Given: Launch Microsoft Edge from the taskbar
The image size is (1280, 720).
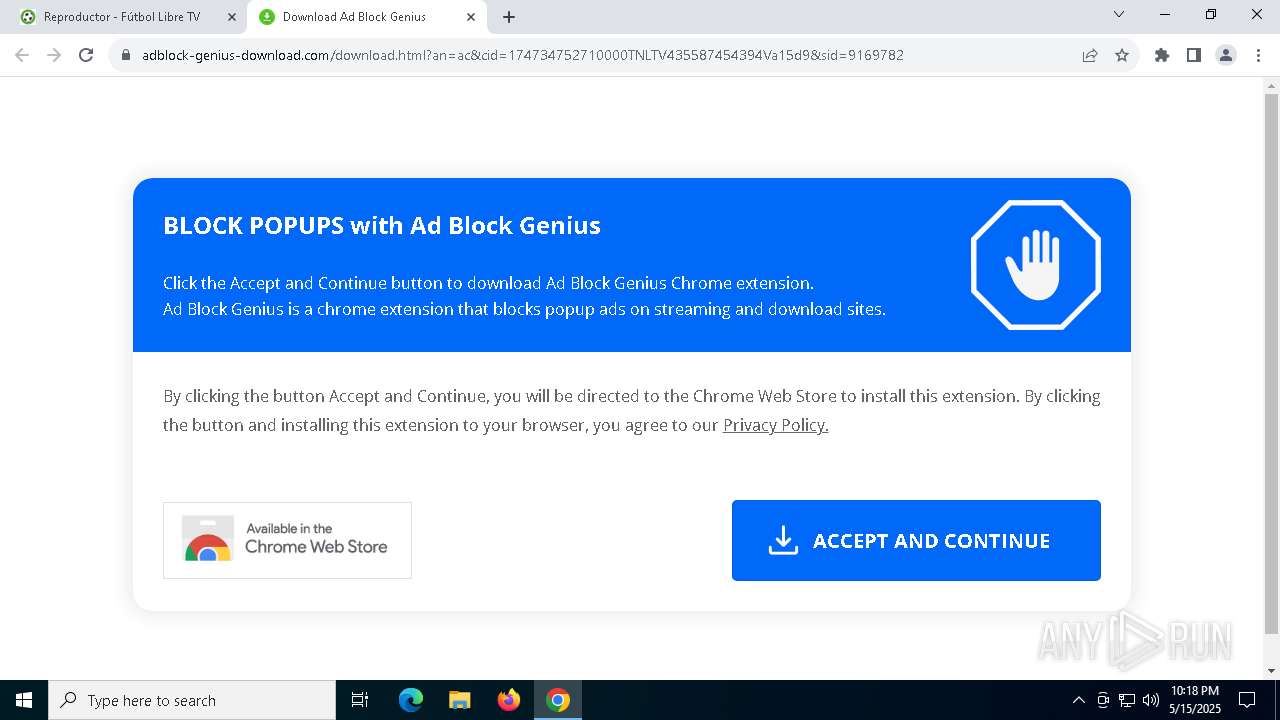Looking at the screenshot, I should point(411,700).
